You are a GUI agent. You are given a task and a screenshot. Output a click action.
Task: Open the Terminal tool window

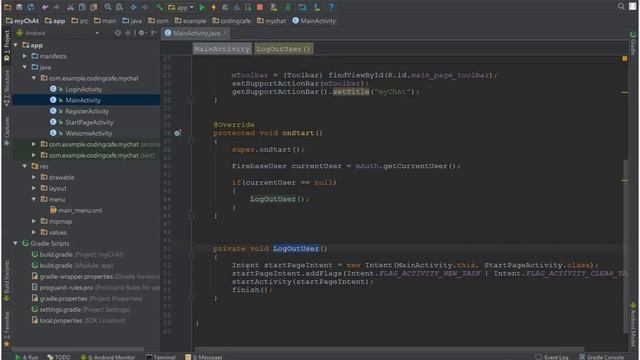pos(161,357)
